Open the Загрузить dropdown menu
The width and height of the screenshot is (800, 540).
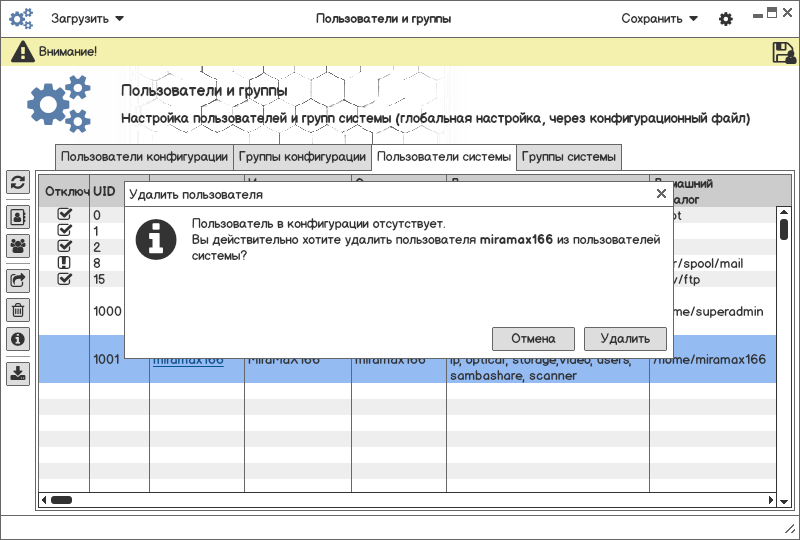click(x=88, y=19)
